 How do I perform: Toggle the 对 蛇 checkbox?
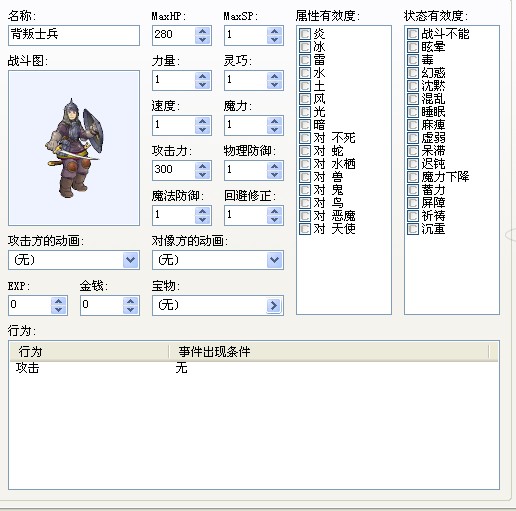(305, 151)
